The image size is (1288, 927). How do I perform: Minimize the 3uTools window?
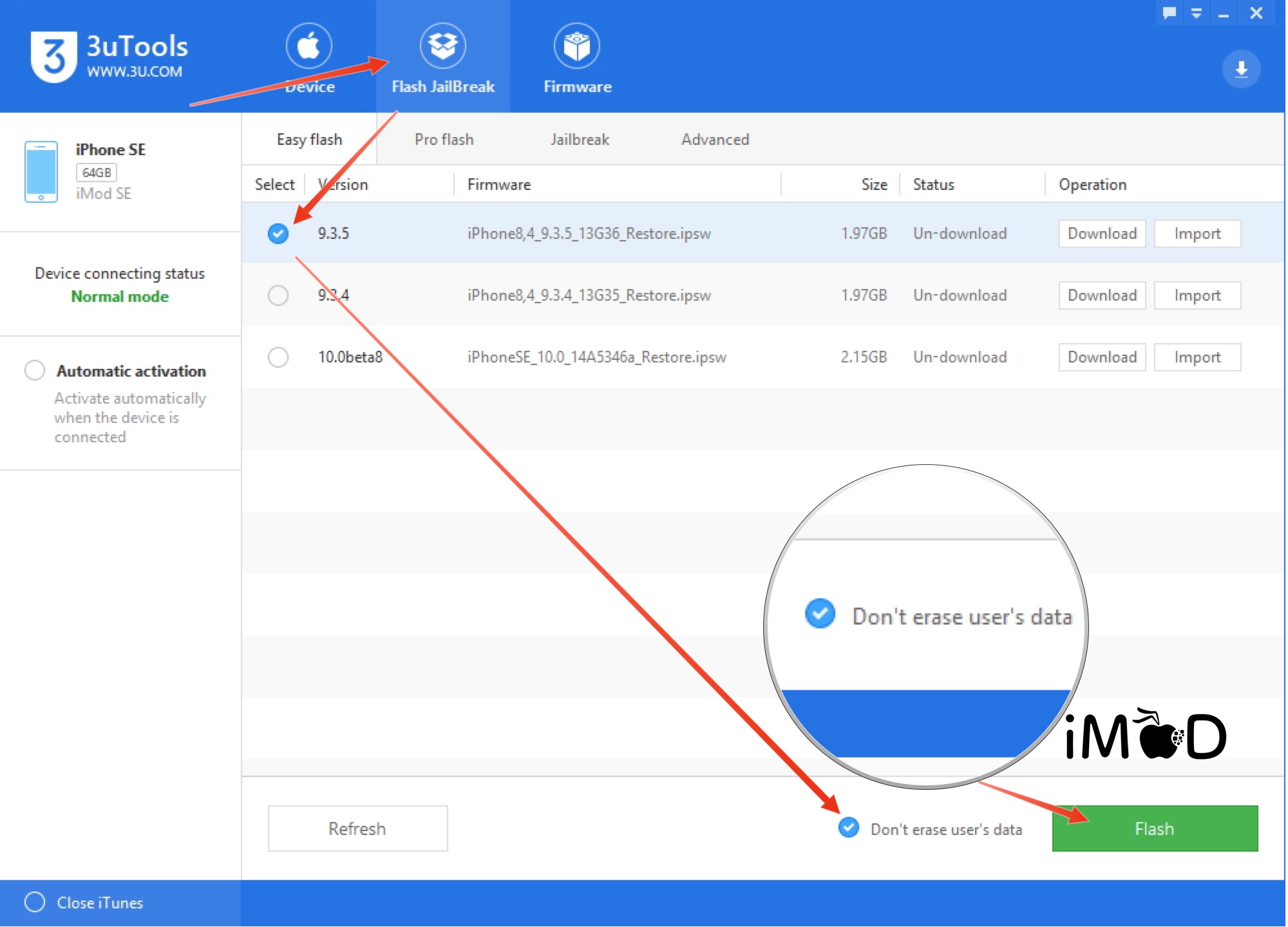1224,14
